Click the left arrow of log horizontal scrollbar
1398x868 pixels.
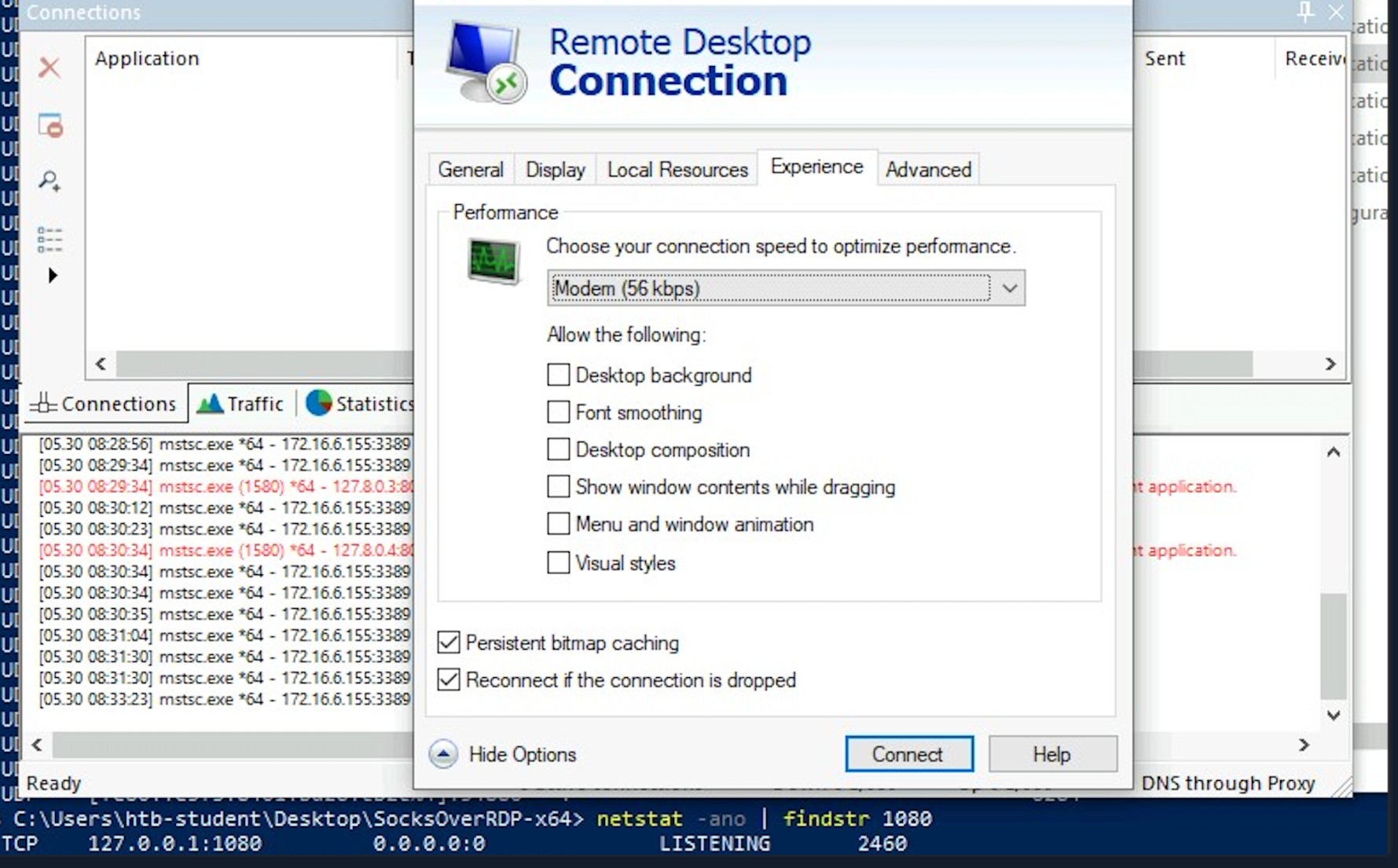point(37,744)
